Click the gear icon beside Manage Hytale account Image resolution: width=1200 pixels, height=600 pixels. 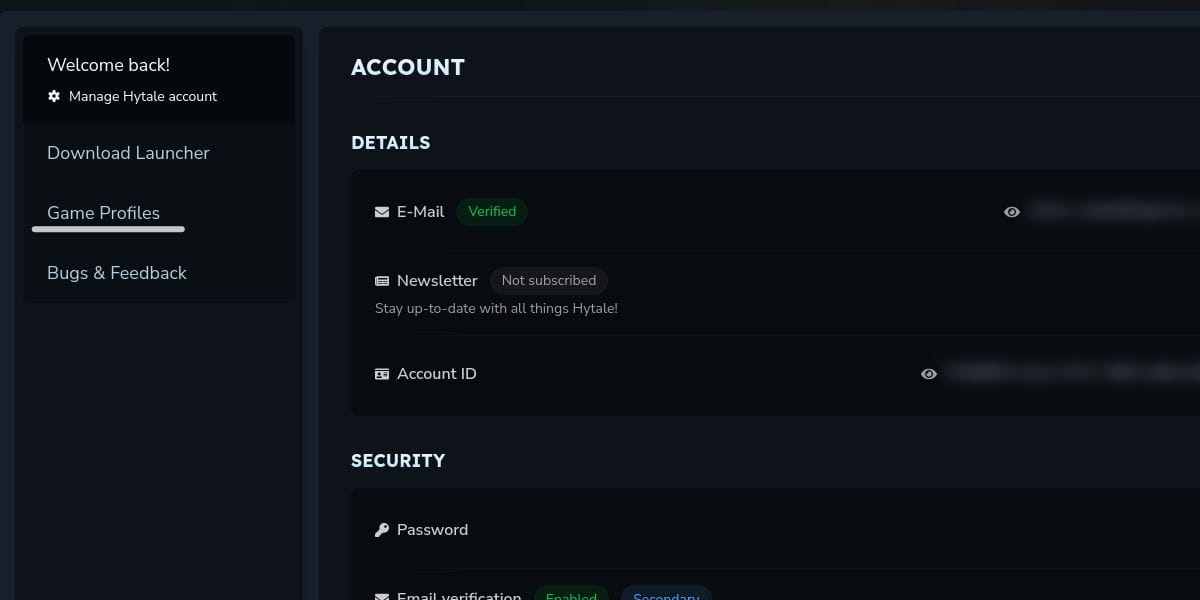tap(54, 97)
